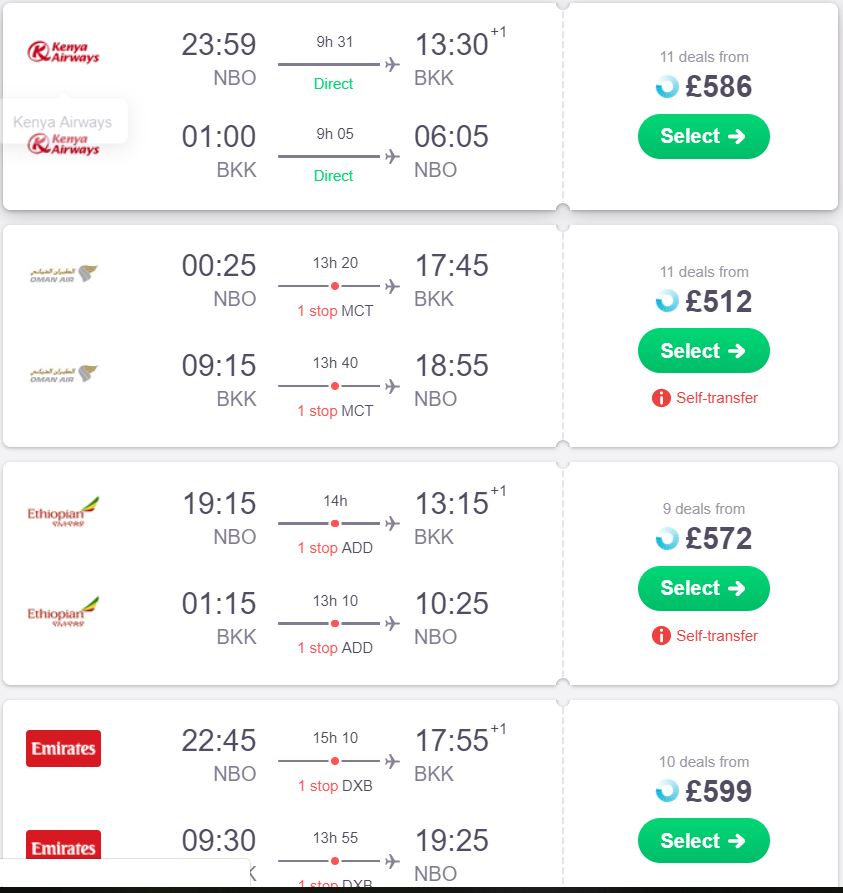Select the £512 Oman Air deal
Screen dimensions: 843x893
pos(703,351)
